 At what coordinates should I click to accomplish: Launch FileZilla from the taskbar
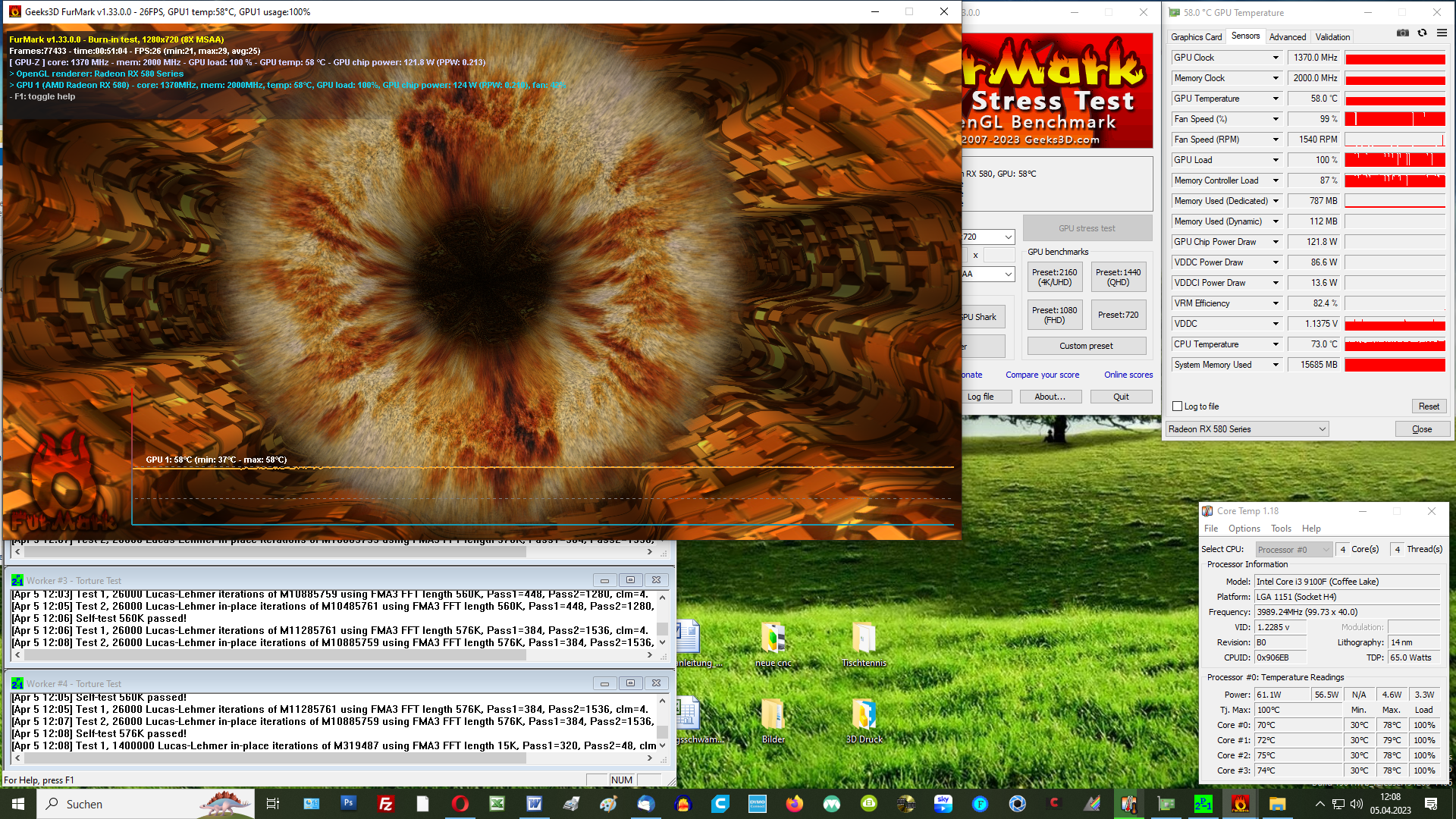pos(385,804)
